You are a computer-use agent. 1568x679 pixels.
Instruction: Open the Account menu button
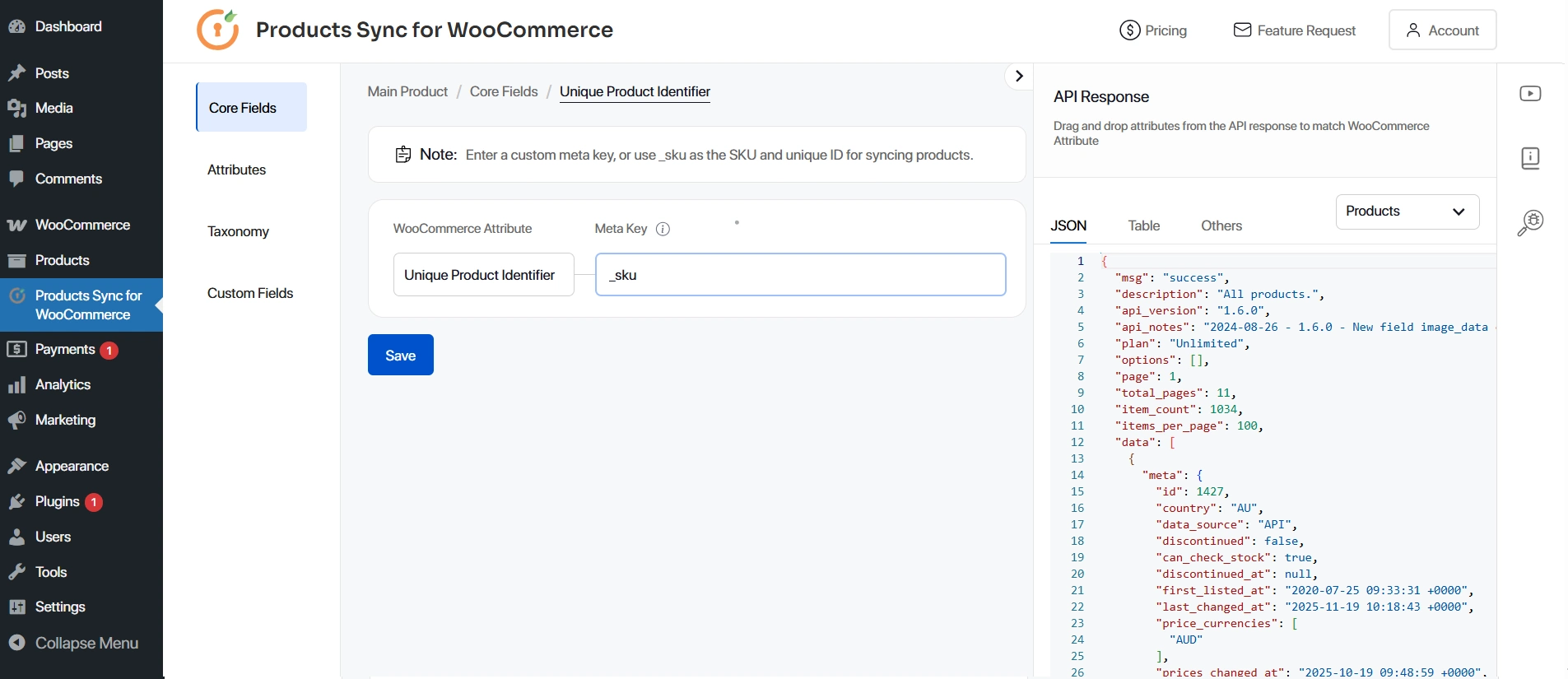pyautogui.click(x=1442, y=30)
